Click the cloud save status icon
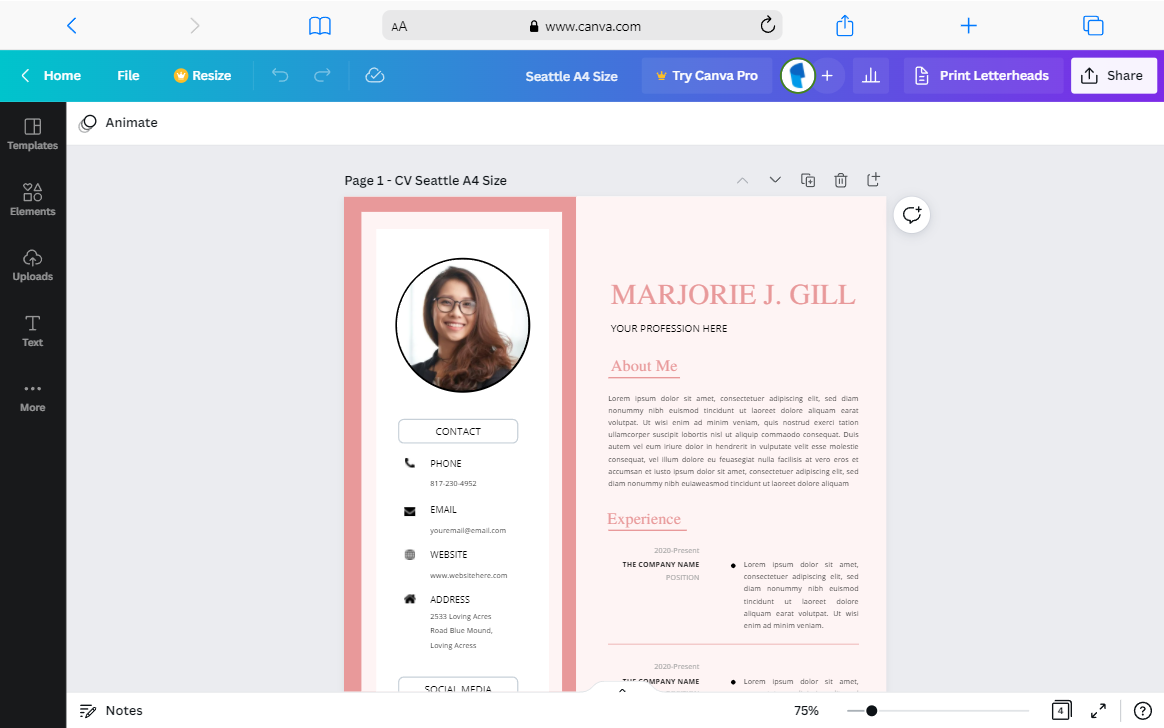The width and height of the screenshot is (1164, 728). coord(375,75)
